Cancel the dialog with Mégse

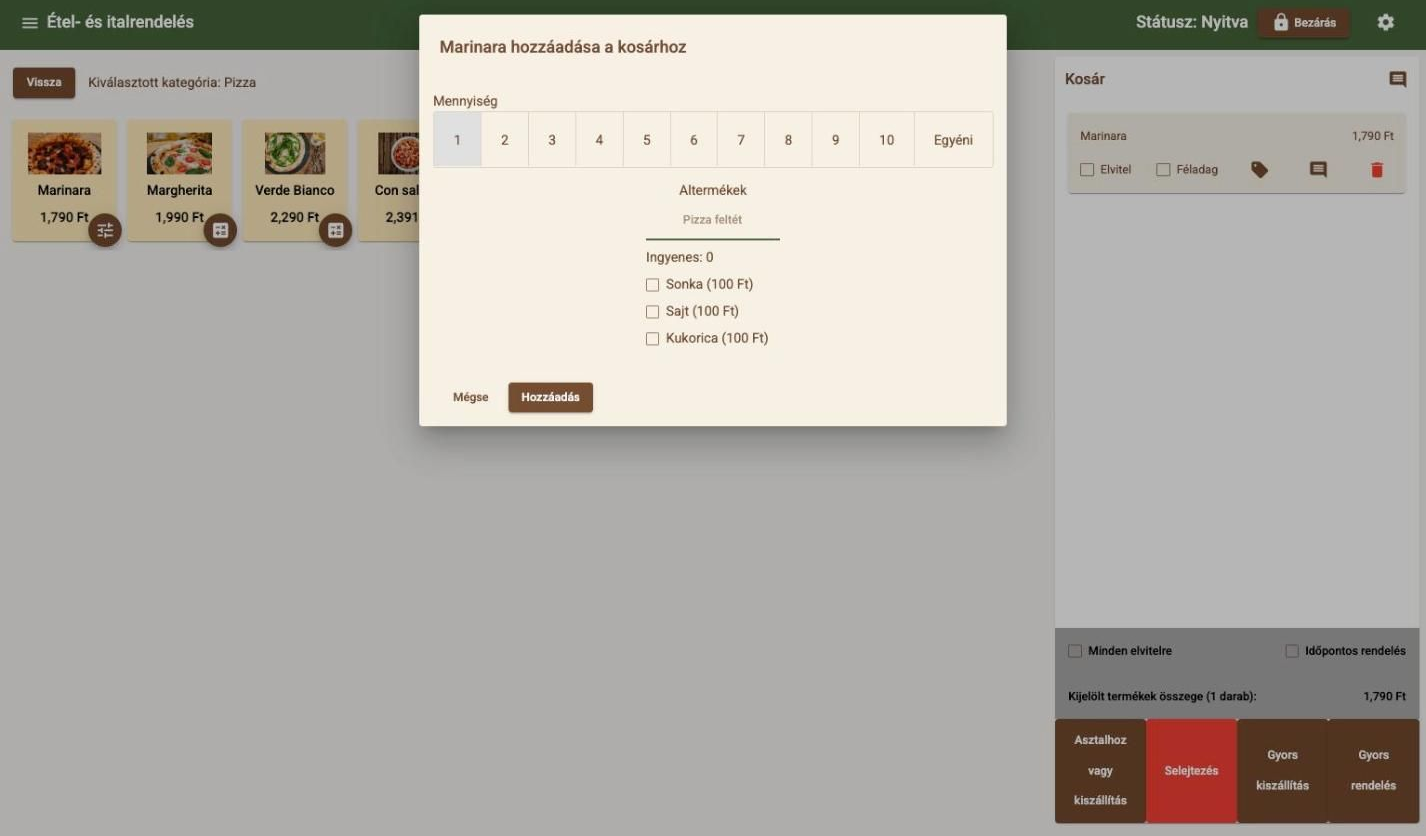click(471, 397)
